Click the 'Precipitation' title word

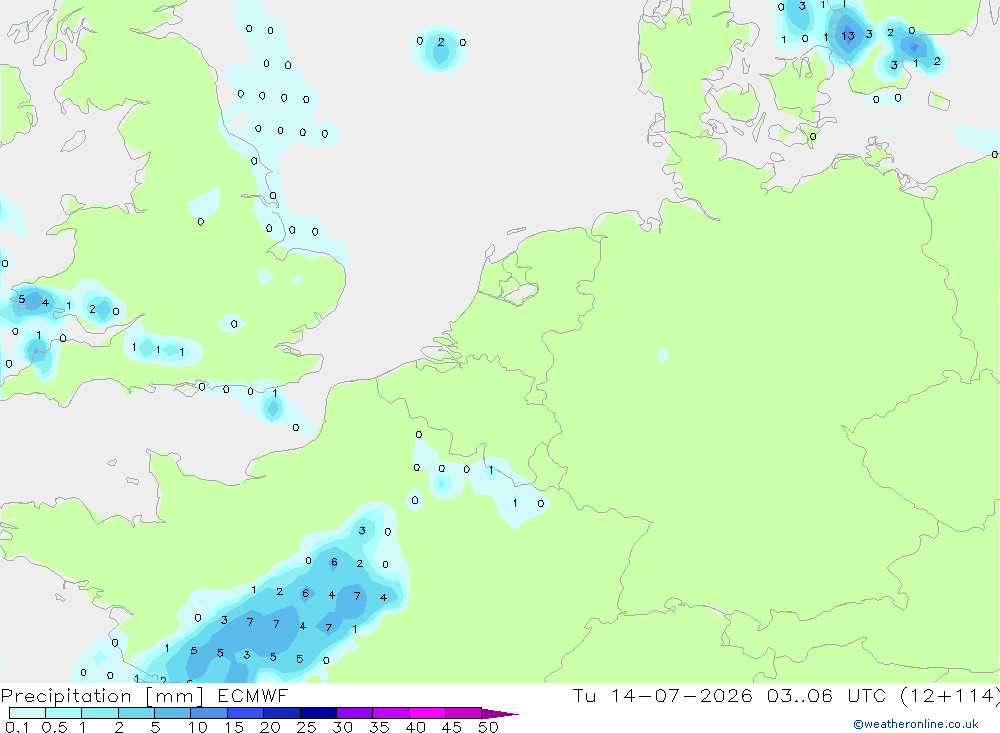click(66, 696)
